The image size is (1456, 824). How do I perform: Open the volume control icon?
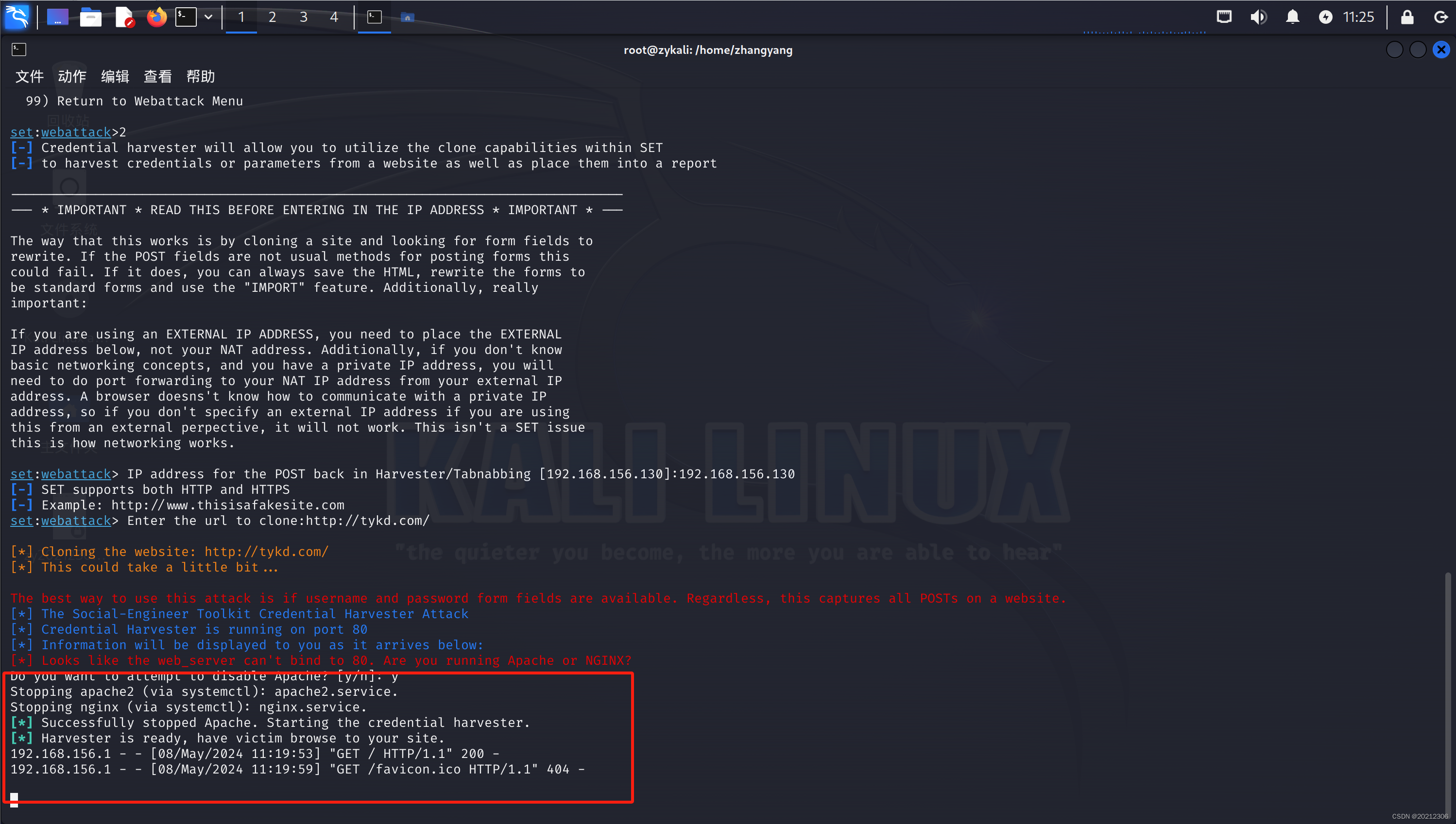pyautogui.click(x=1258, y=17)
